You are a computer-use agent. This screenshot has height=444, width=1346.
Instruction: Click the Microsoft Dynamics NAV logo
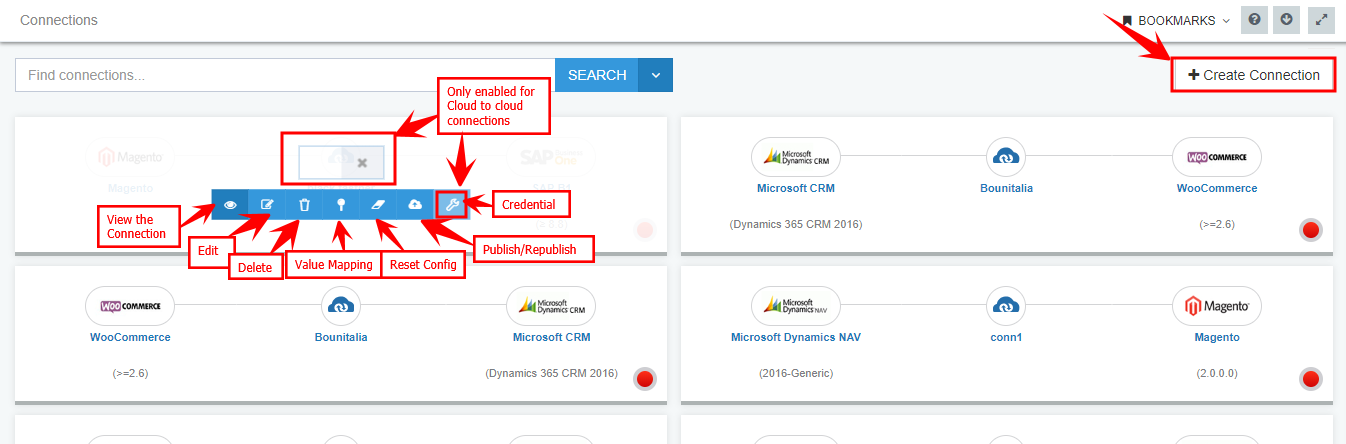pyautogui.click(x=796, y=306)
